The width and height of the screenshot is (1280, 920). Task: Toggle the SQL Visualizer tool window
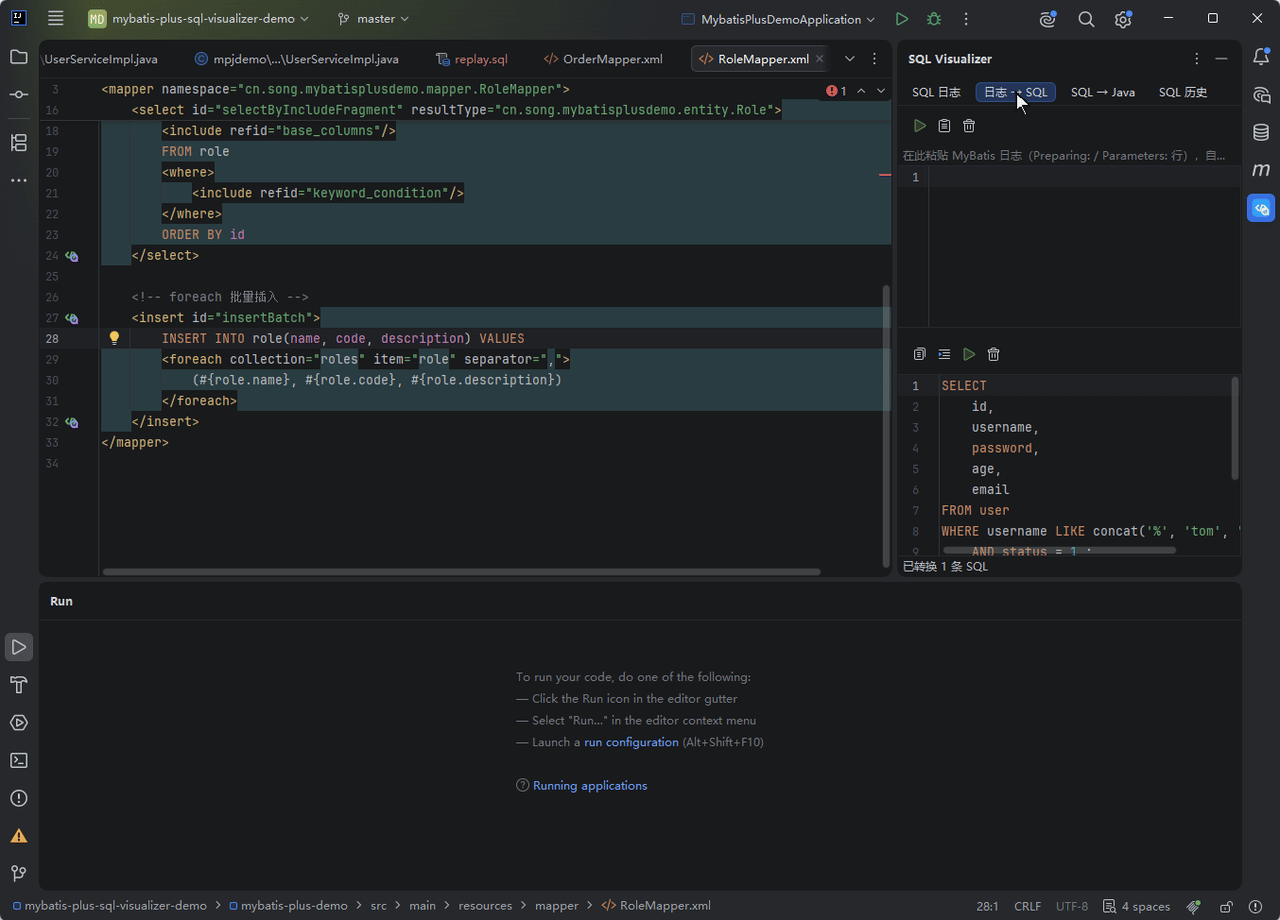click(x=1261, y=208)
